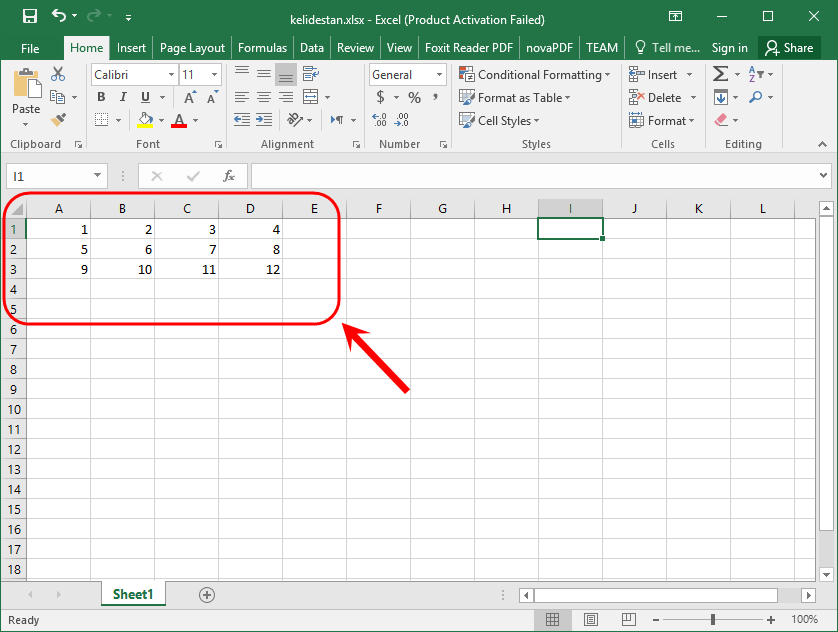Click the Delete cells button
The height and width of the screenshot is (632, 838).
[663, 97]
